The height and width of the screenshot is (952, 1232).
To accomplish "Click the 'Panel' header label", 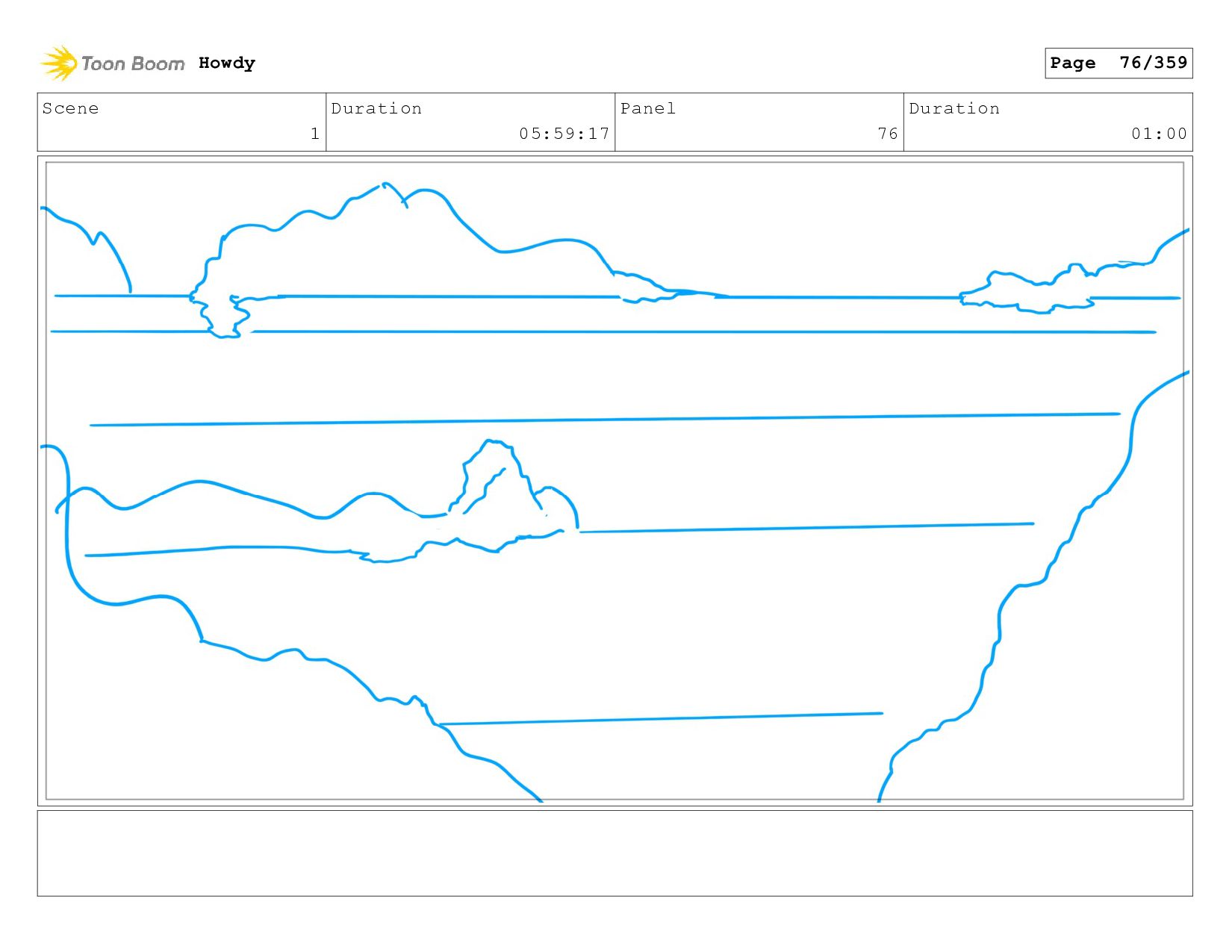I will (648, 108).
